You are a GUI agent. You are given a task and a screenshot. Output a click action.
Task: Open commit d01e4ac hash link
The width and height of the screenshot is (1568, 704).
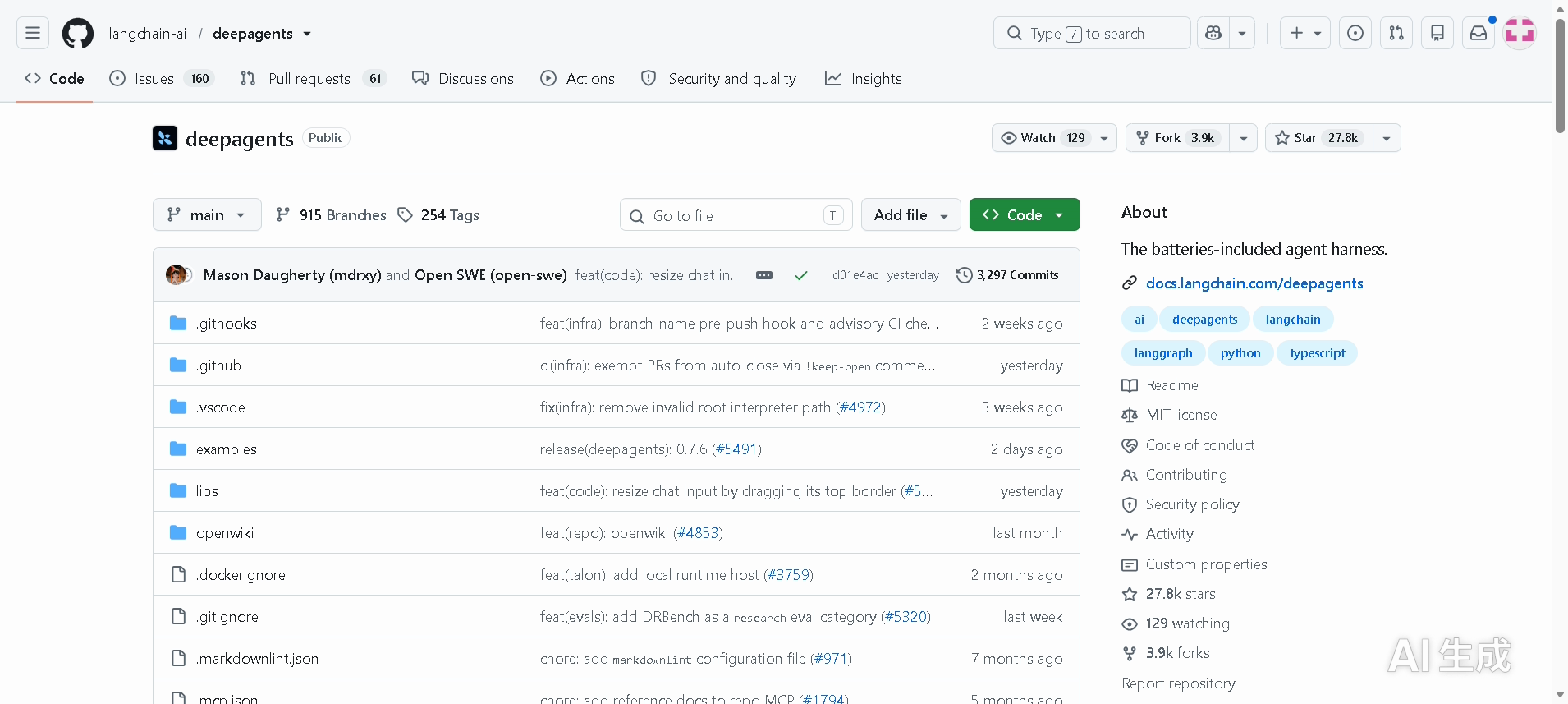(x=855, y=275)
